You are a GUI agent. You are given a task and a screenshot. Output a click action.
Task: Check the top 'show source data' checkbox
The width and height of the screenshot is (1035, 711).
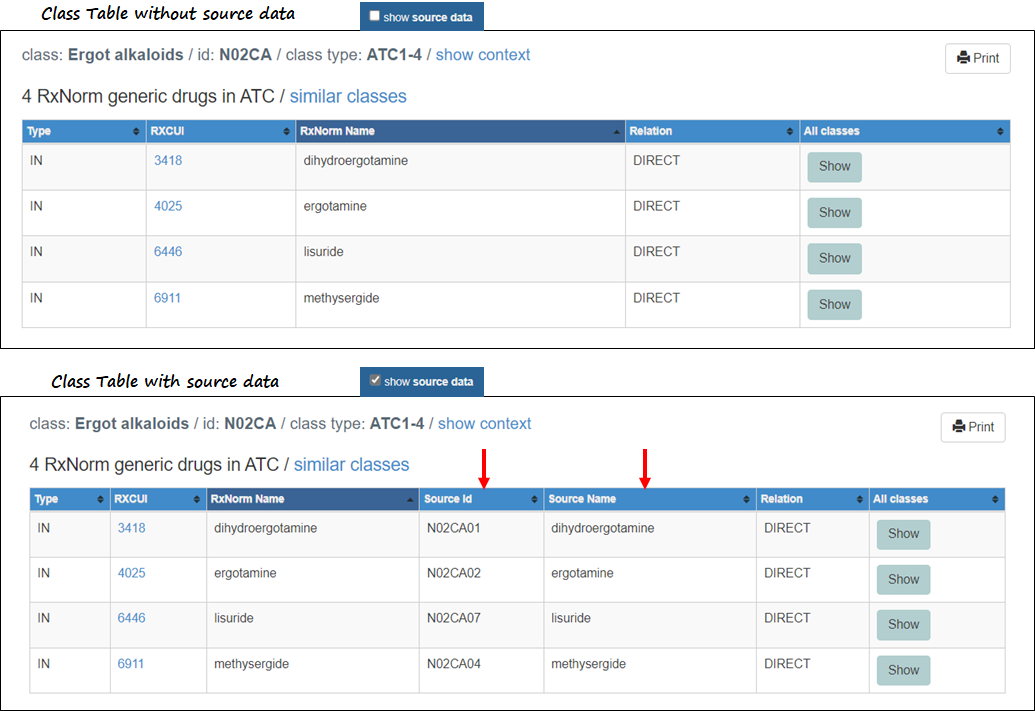(x=374, y=17)
